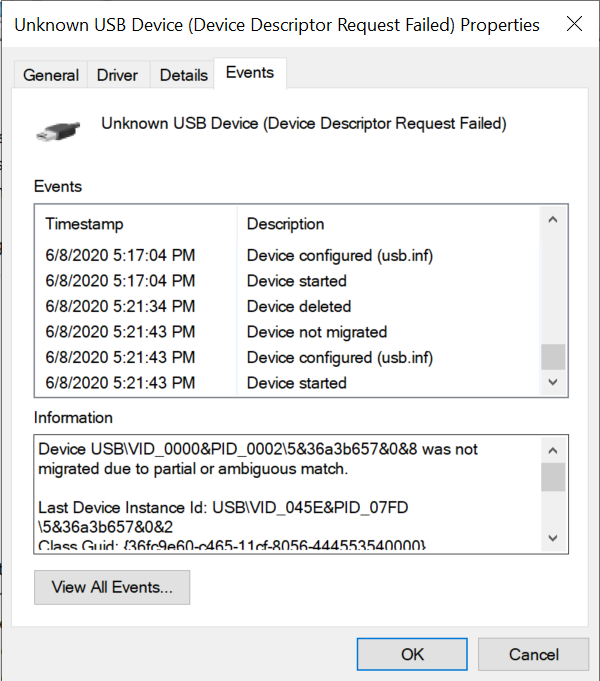The height and width of the screenshot is (681, 600).
Task: Select the 5:21:43 PM Device started event
Action: click(x=288, y=383)
